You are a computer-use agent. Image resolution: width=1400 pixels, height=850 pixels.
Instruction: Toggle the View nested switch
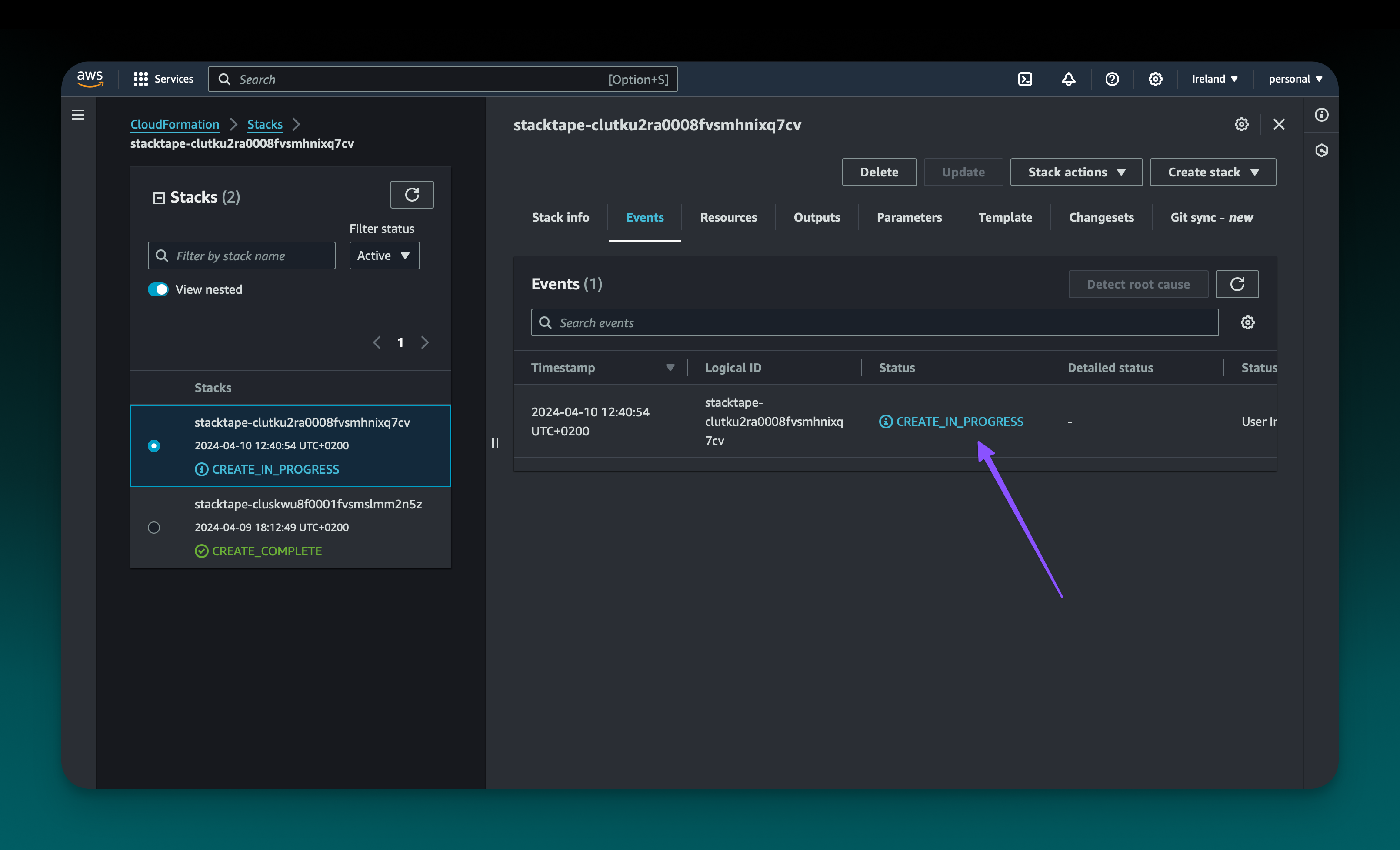158,289
